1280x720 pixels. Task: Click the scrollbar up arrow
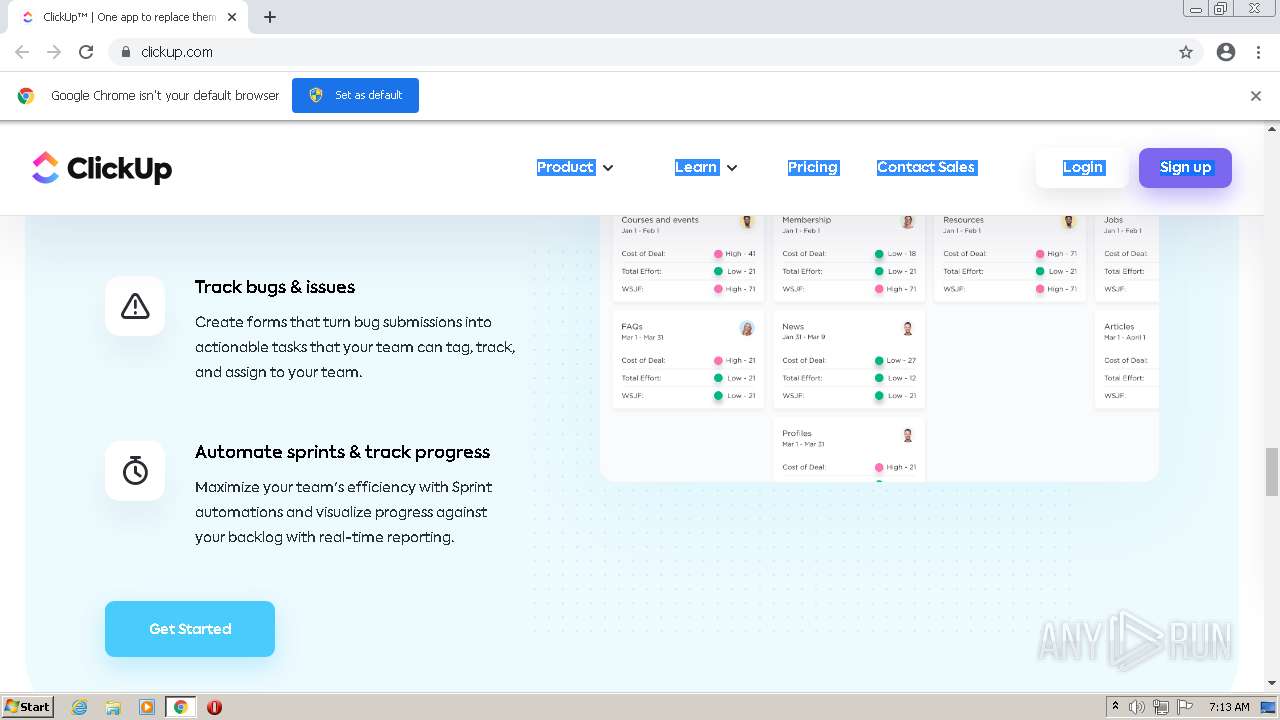(x=1272, y=129)
